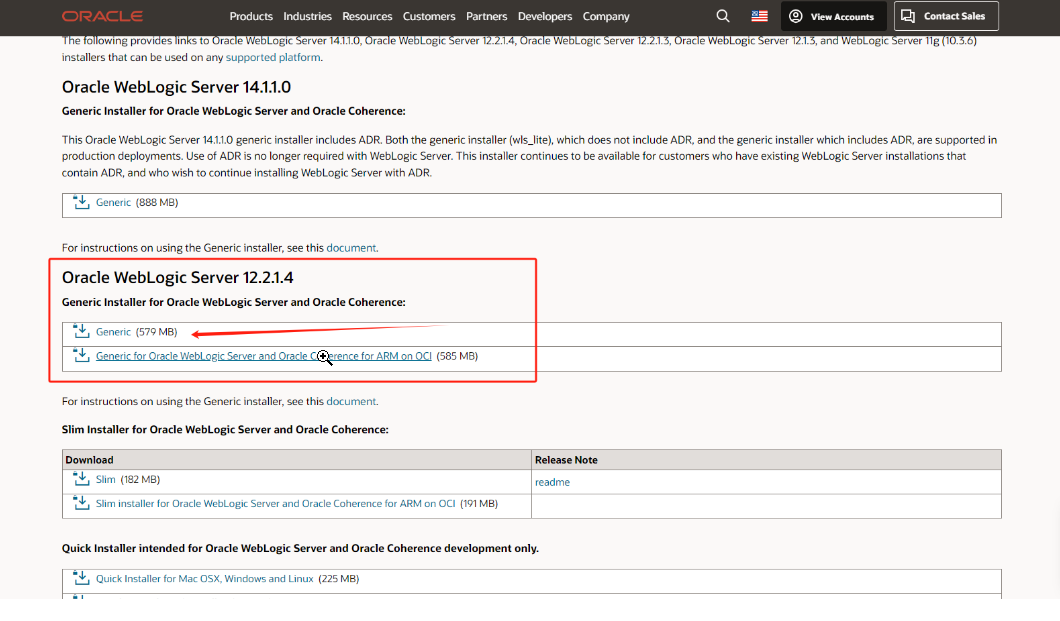
Task: Click the account avatar icon in View Accounts
Action: 796,16
